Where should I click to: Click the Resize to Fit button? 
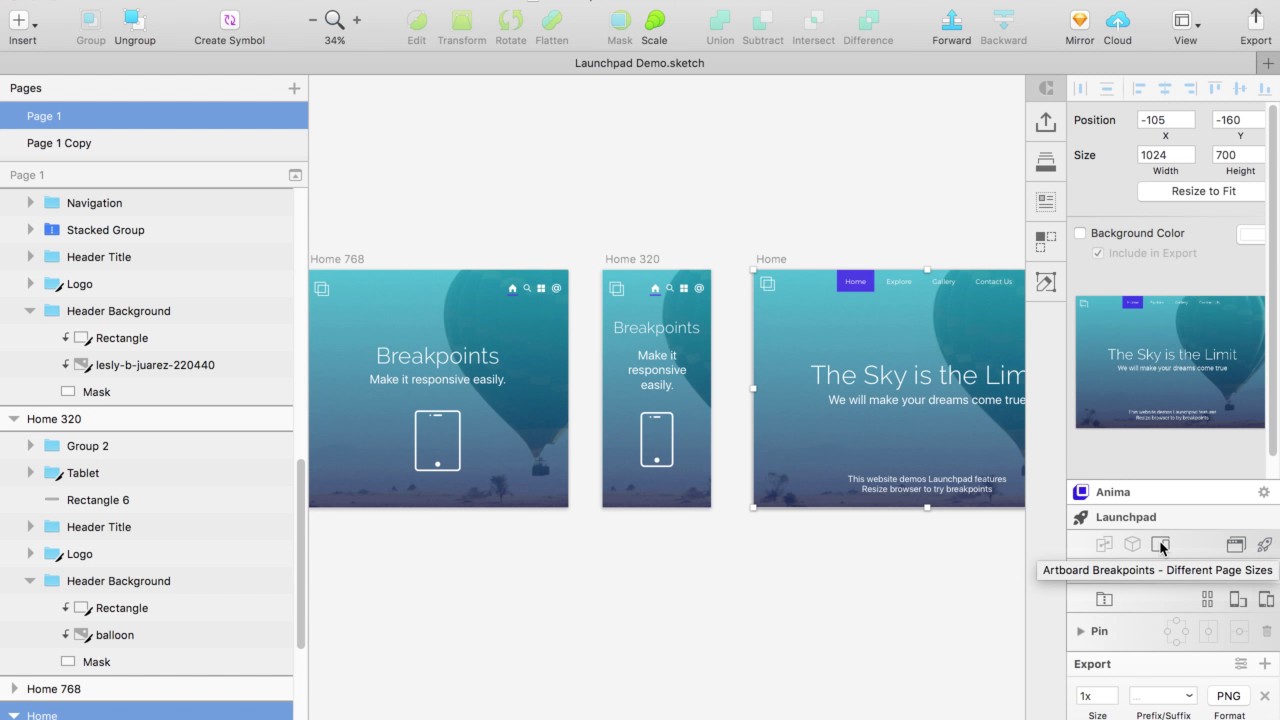(1202, 191)
